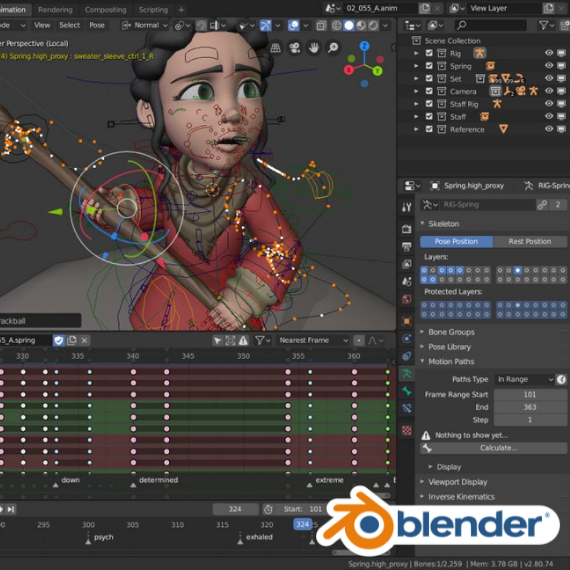Screen dimensions: 570x570
Task: Click motion path End value 363
Action: coord(530,407)
